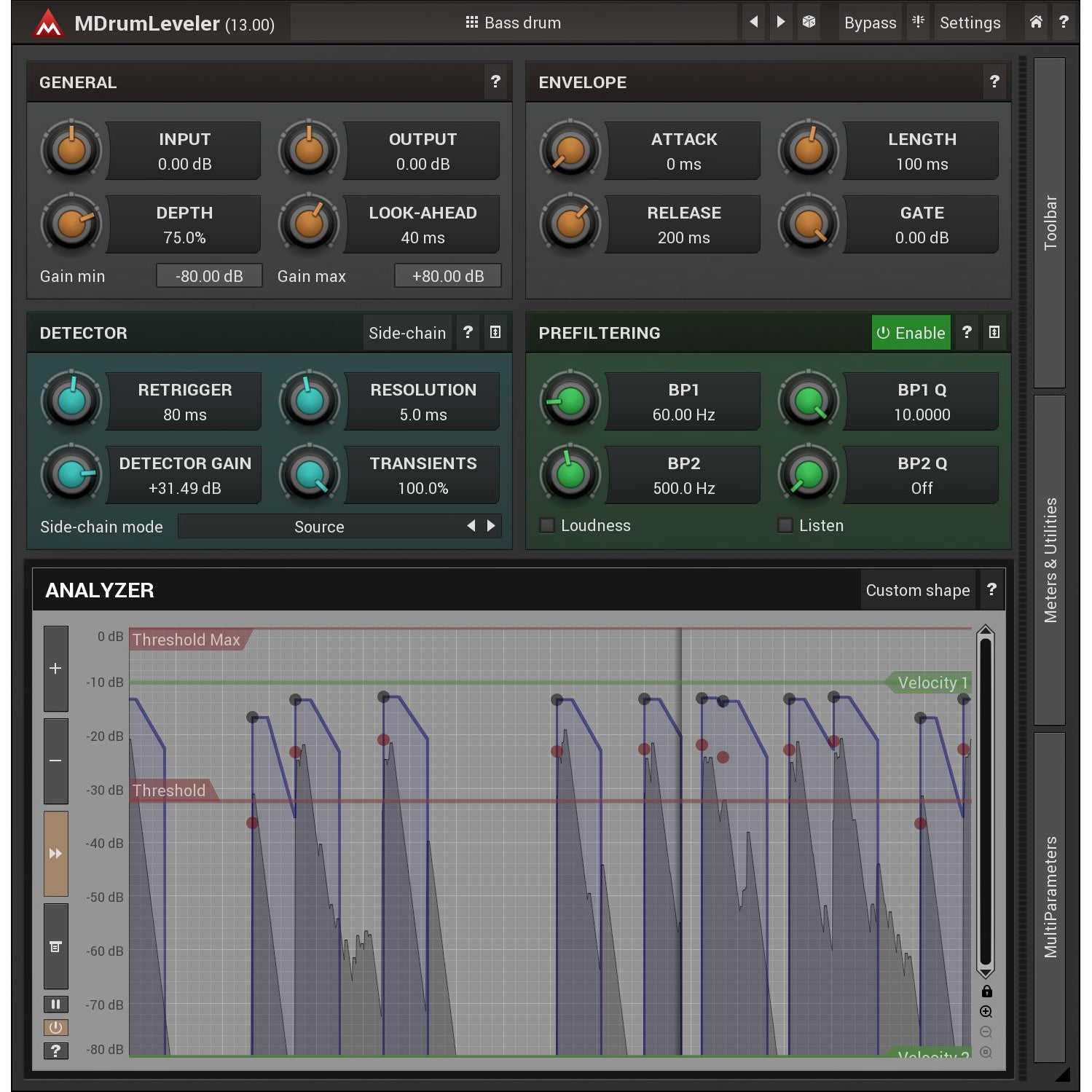Click the Custom shape button
1092x1092 pixels.
click(x=917, y=590)
